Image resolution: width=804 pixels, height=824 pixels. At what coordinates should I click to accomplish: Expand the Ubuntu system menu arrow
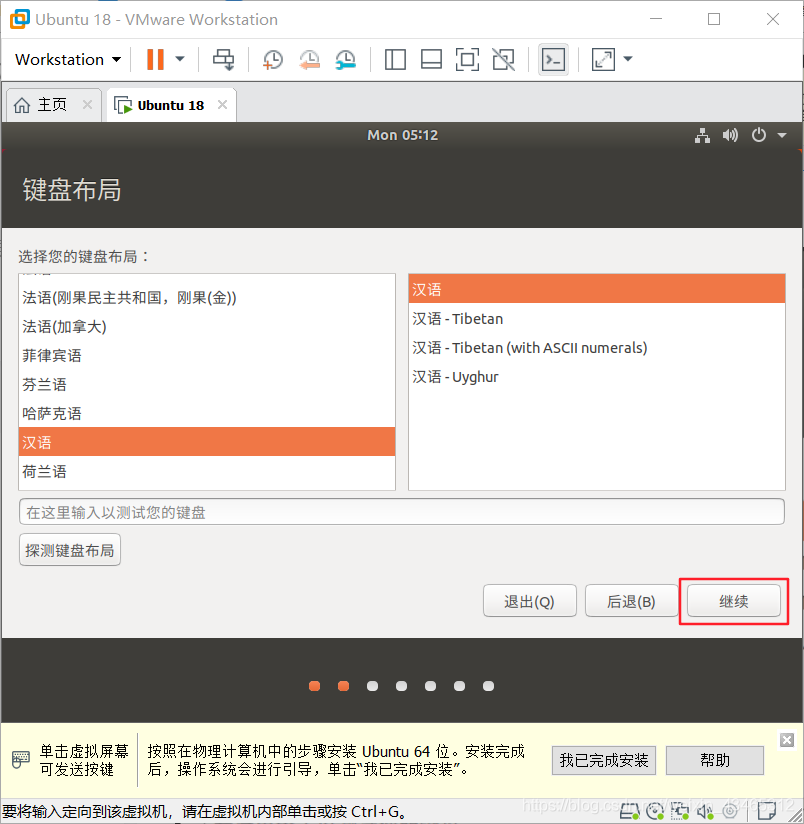tap(782, 135)
